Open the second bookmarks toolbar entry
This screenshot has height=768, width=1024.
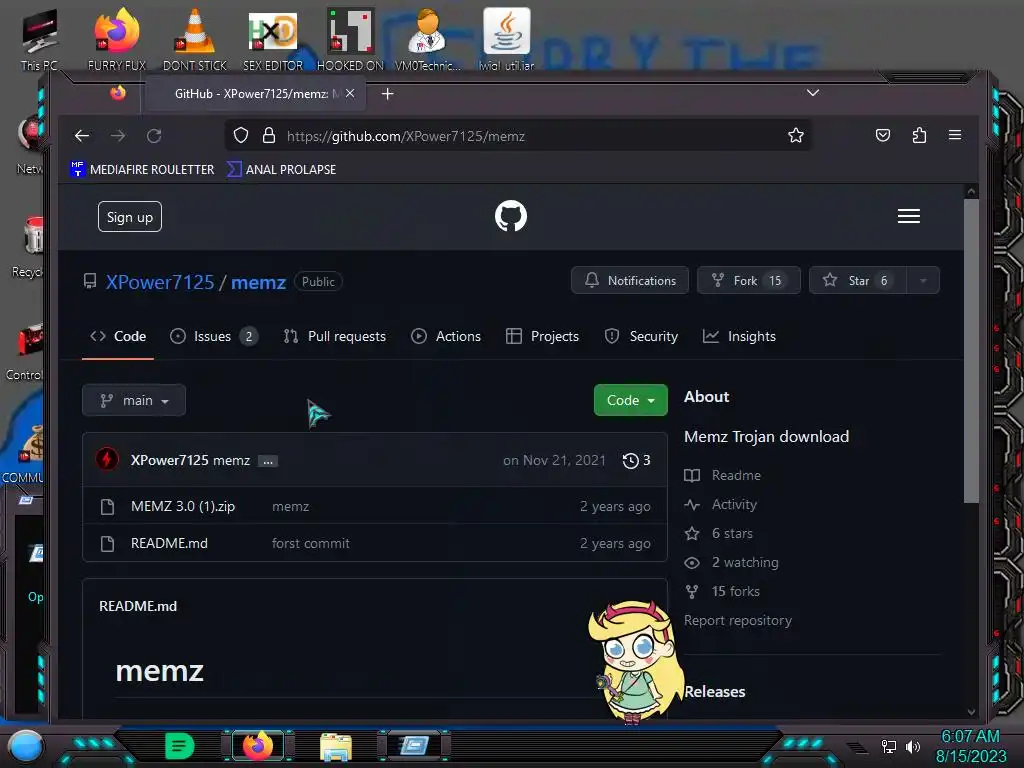click(x=281, y=169)
